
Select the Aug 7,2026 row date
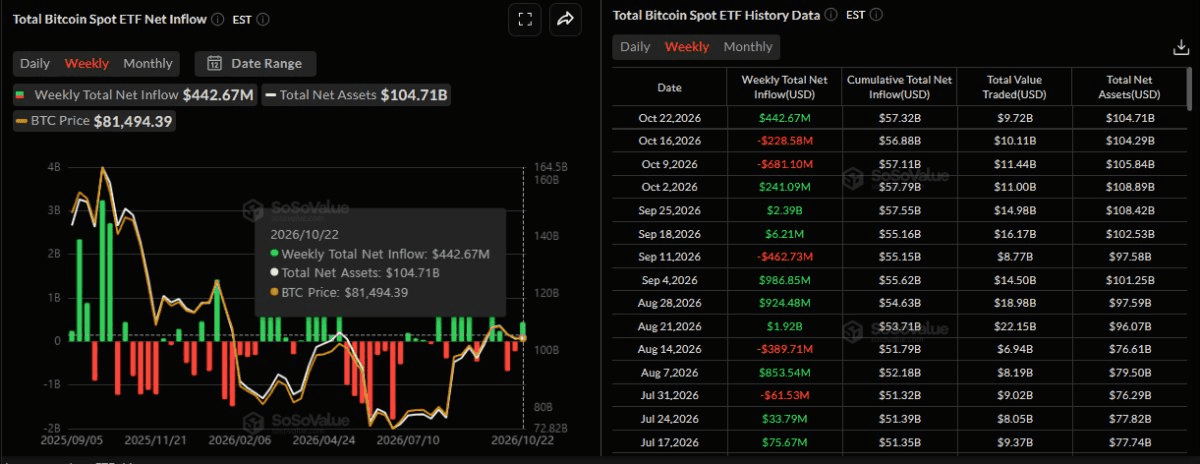(x=669, y=373)
